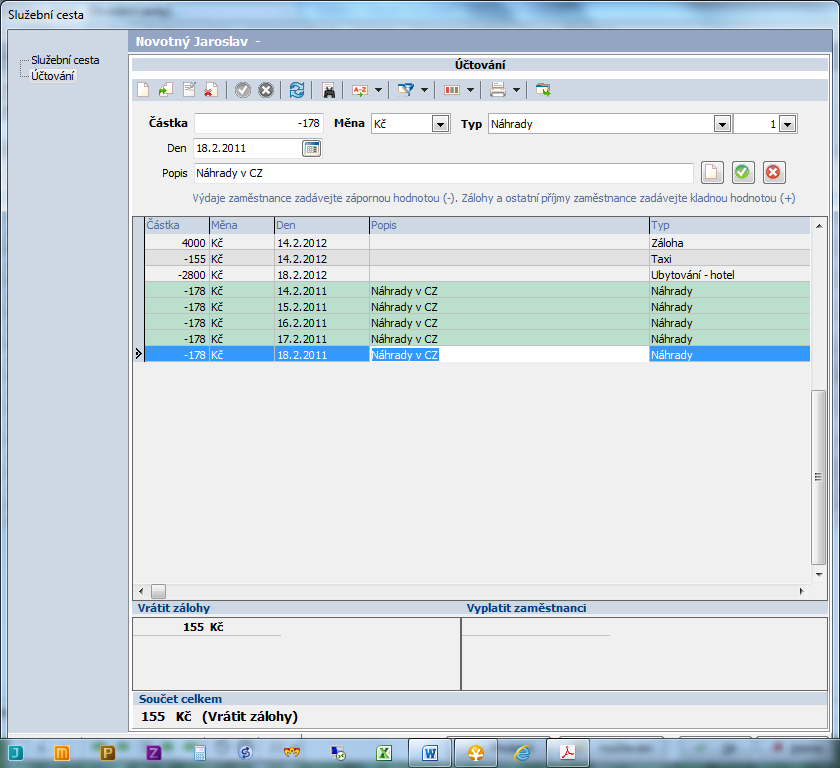Viewport: 840px width, 768px height.
Task: Click the Den date input field
Action: coord(248,148)
